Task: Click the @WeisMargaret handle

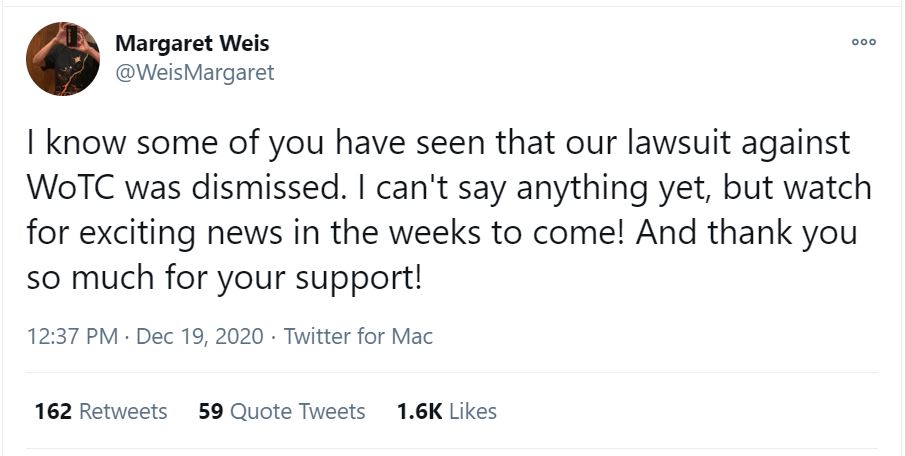Action: coord(194,72)
